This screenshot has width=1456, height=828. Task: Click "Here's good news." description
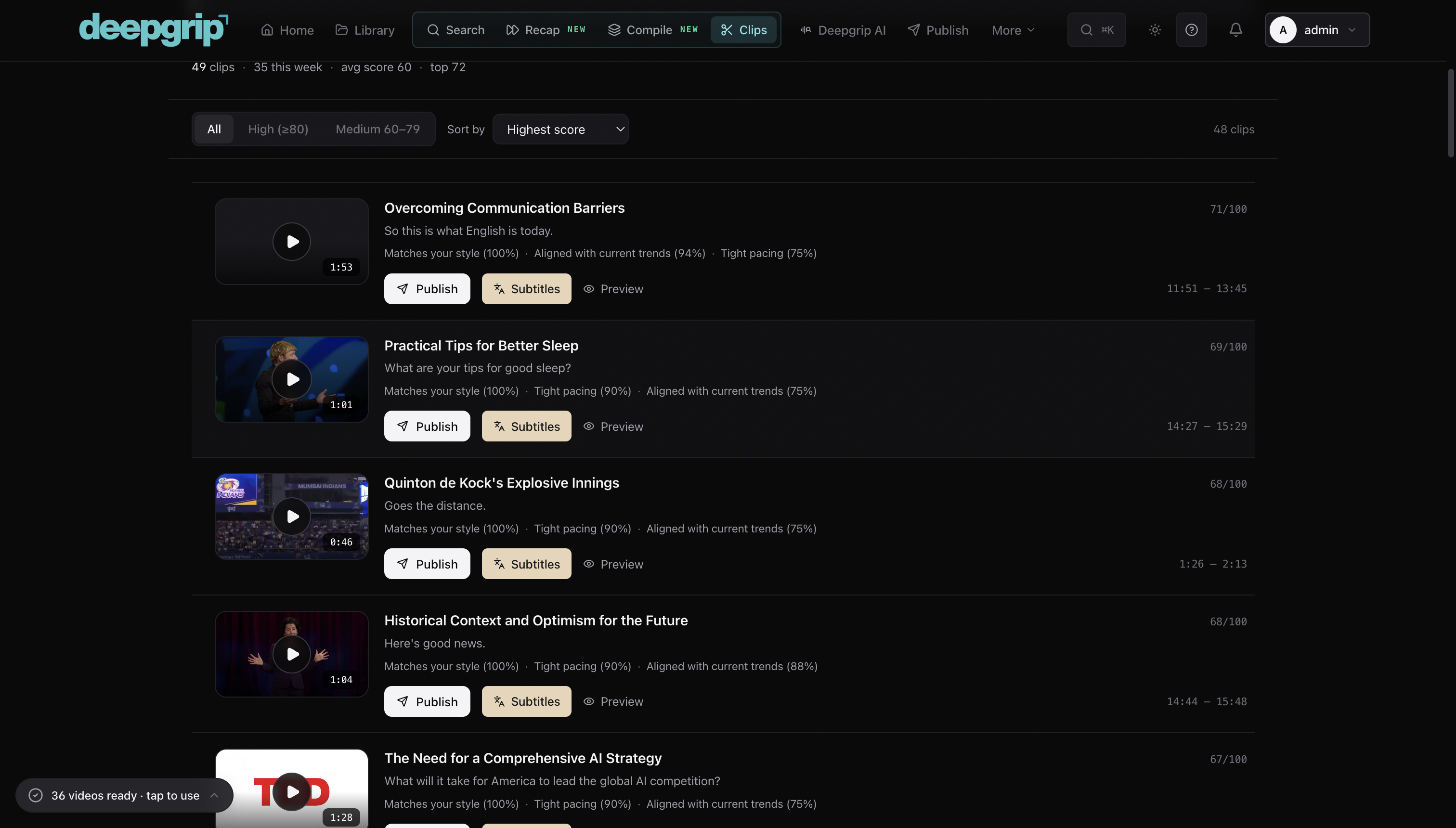pos(434,644)
